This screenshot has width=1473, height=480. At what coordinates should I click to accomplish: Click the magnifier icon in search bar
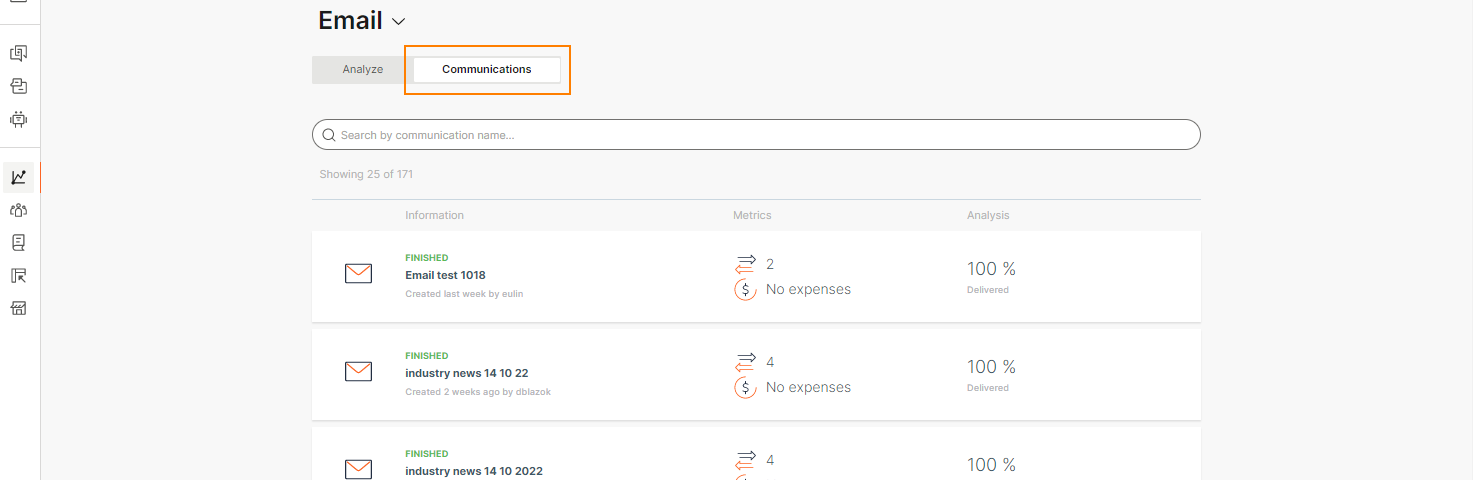(x=328, y=135)
